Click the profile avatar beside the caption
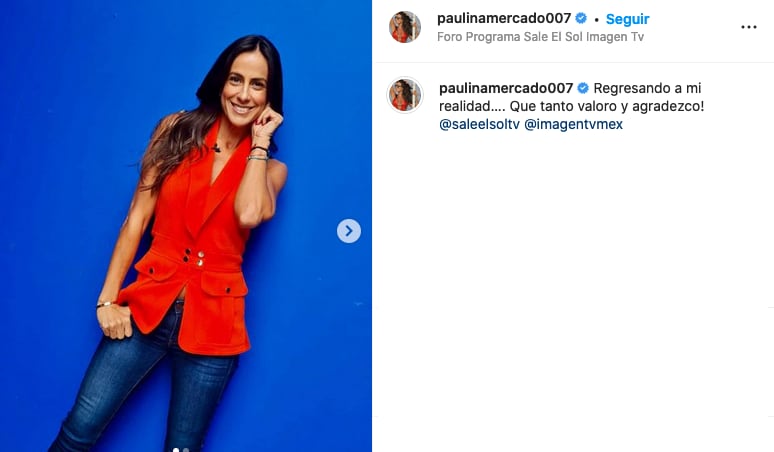This screenshot has width=774, height=452. [405, 95]
